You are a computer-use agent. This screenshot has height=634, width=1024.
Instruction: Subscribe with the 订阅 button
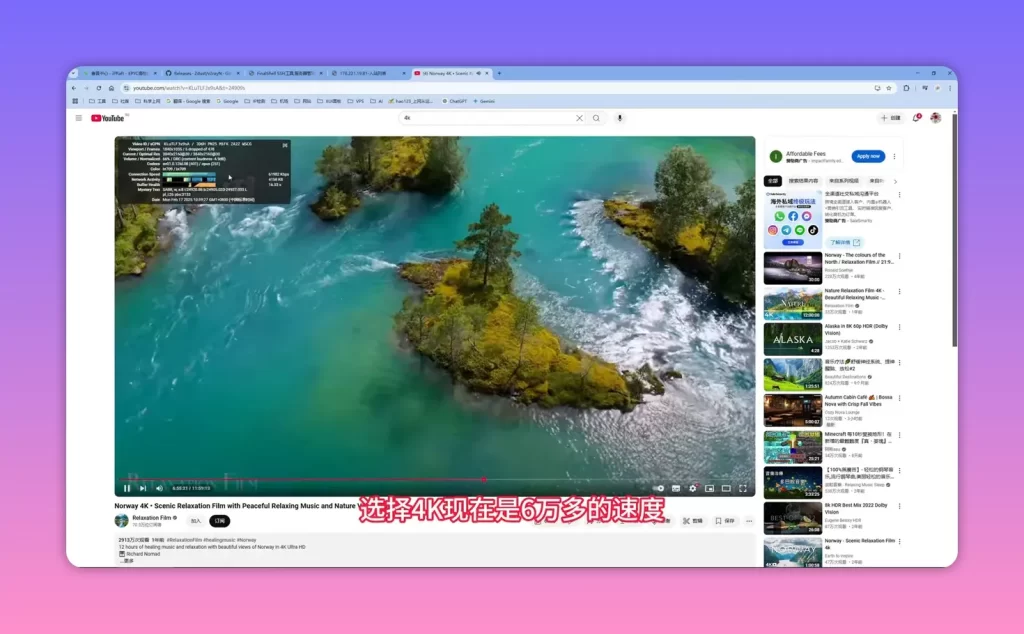219,521
